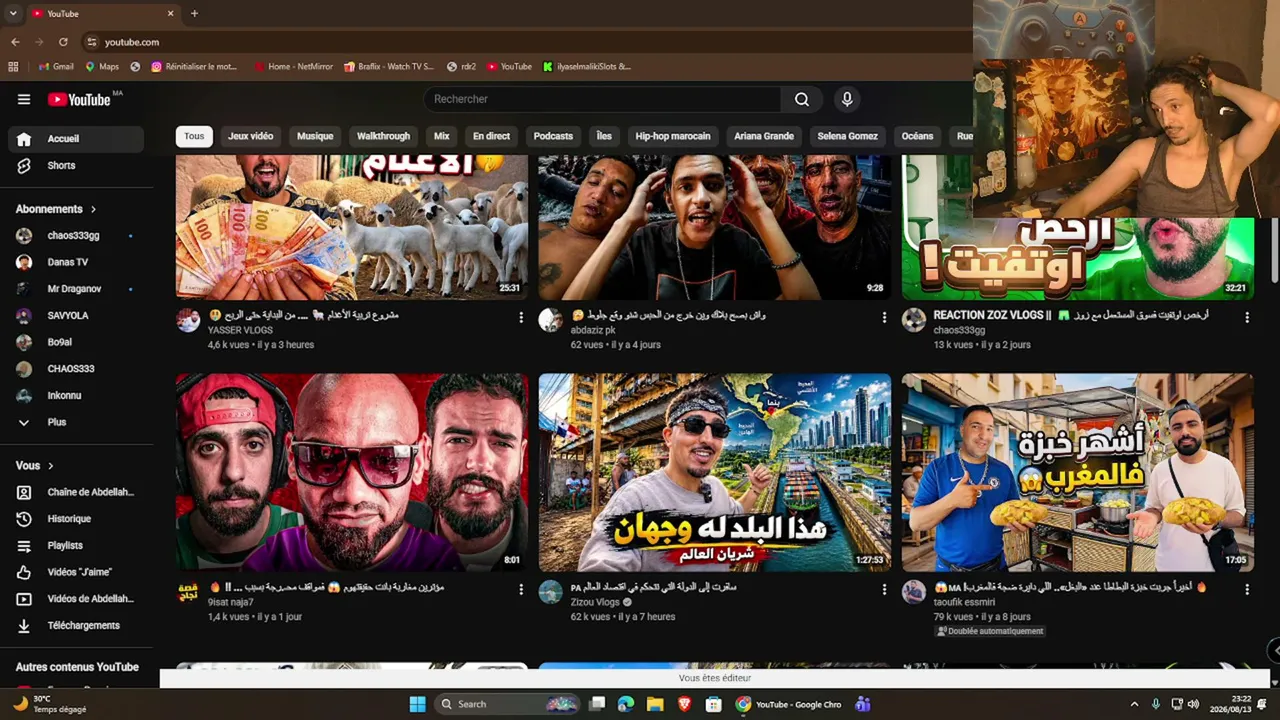The width and height of the screenshot is (1280, 720).
Task: Open more options for YASSER VLOGS video
Action: coord(521,317)
